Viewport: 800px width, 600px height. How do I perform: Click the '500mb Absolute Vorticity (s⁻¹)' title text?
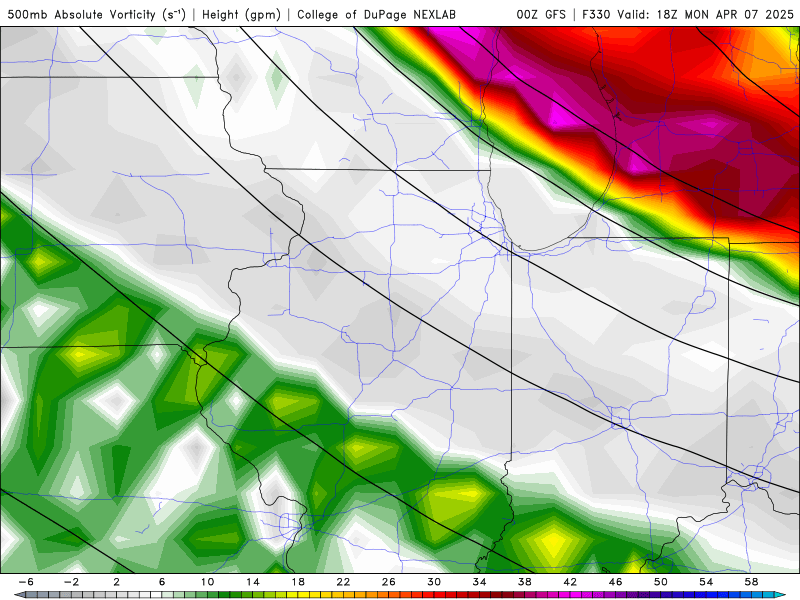(96, 14)
